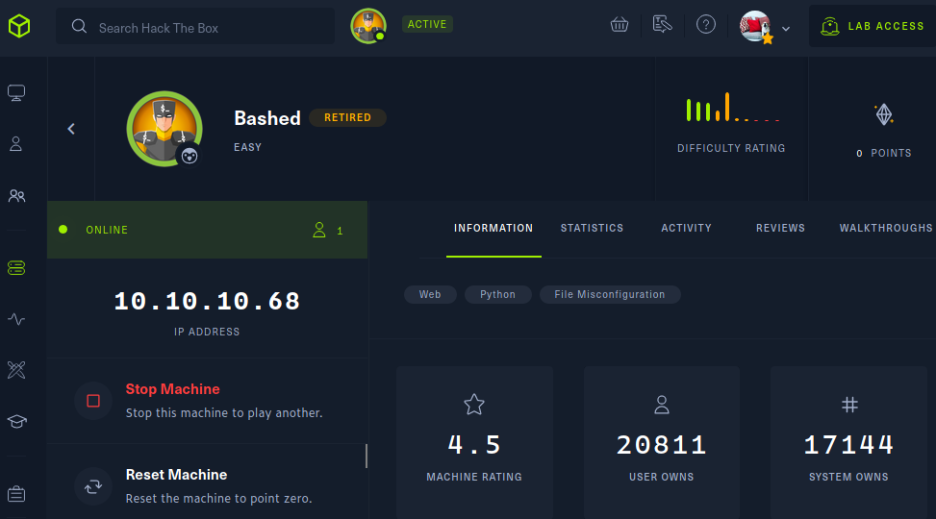Switch to the INFORMATION tab
Image resolution: width=936 pixels, height=519 pixels.
[494, 228]
